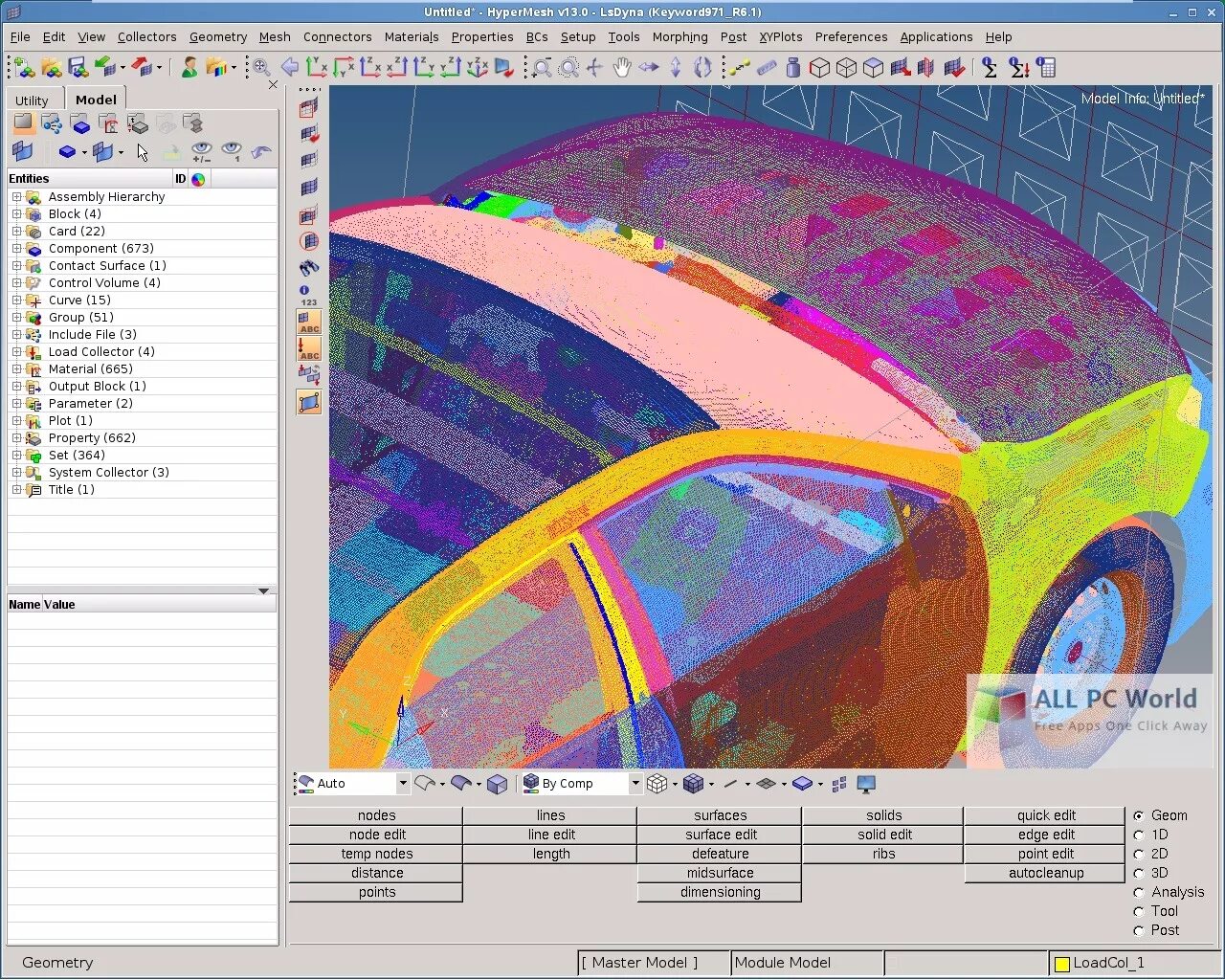
Task: Open a model file from toolbar
Action: tap(51, 68)
